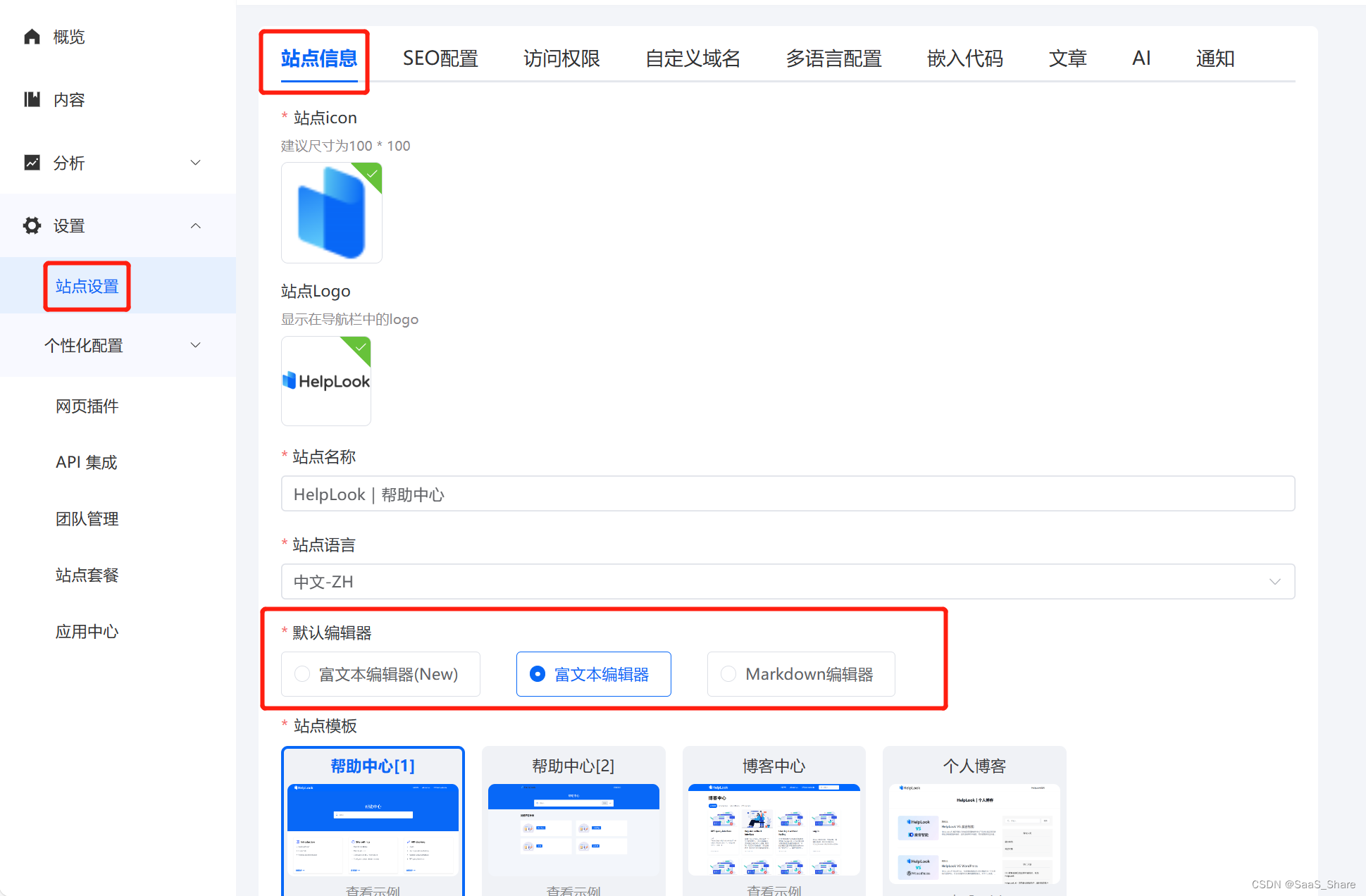This screenshot has width=1366, height=896.
Task: Click the home icon beside 概览
Action: point(32,37)
